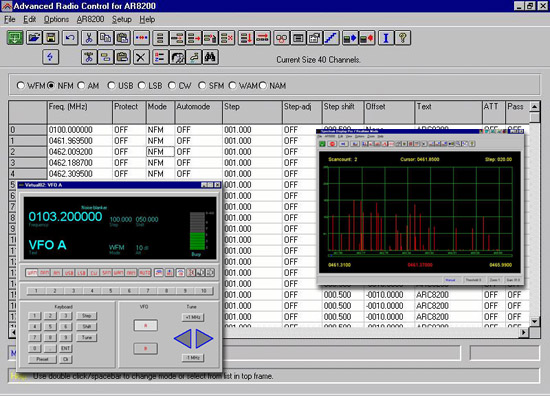Click the channel table scroll up arrow
Screen dimensions: 550x396
(x=535, y=106)
